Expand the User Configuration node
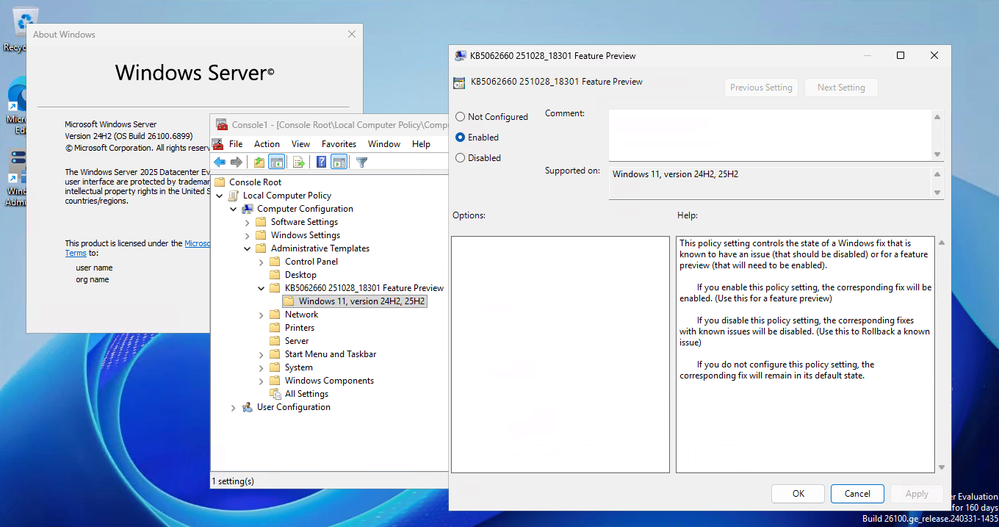999x527 pixels. pyautogui.click(x=234, y=407)
